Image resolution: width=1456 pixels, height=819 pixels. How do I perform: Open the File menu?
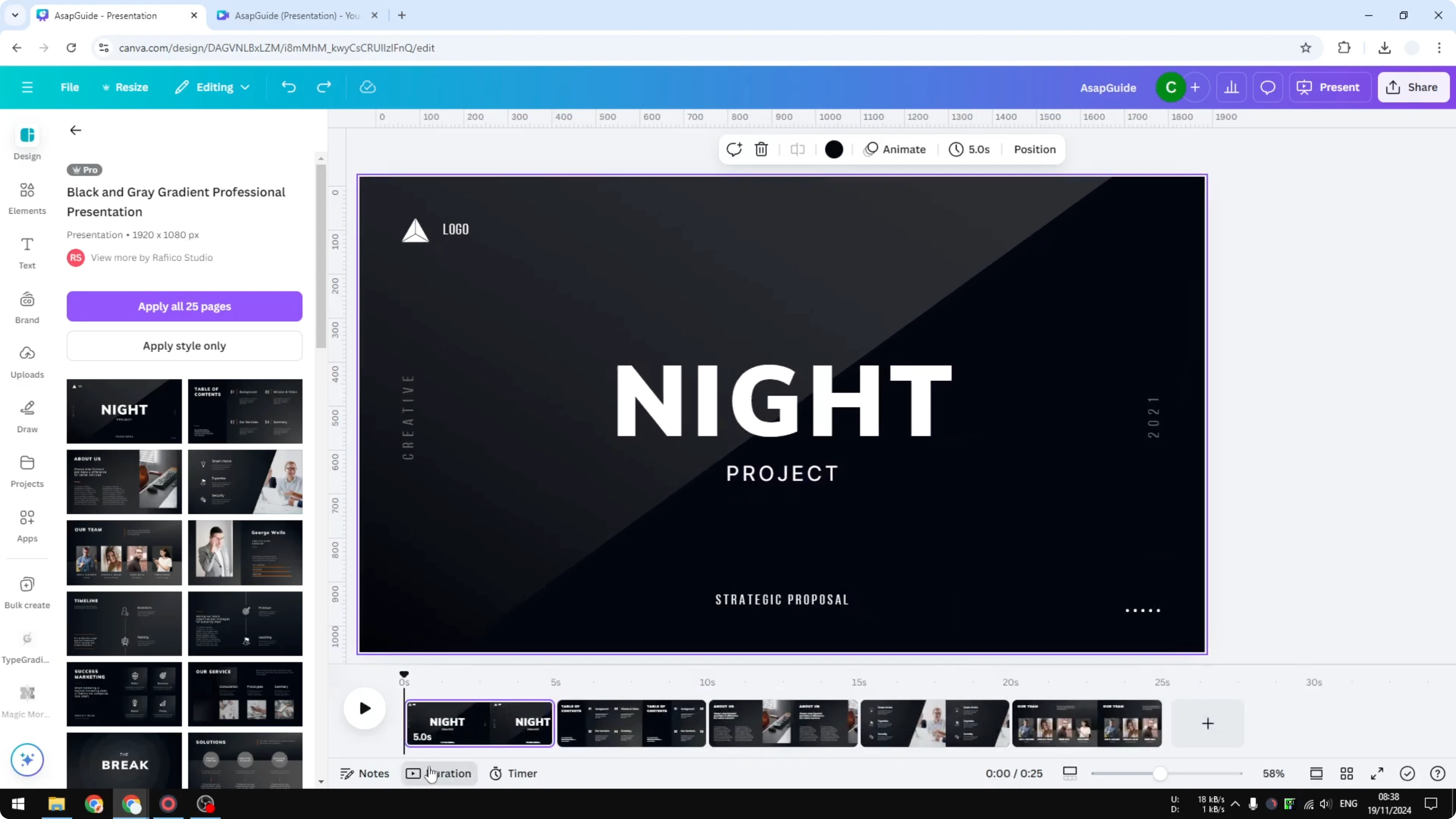pos(70,87)
